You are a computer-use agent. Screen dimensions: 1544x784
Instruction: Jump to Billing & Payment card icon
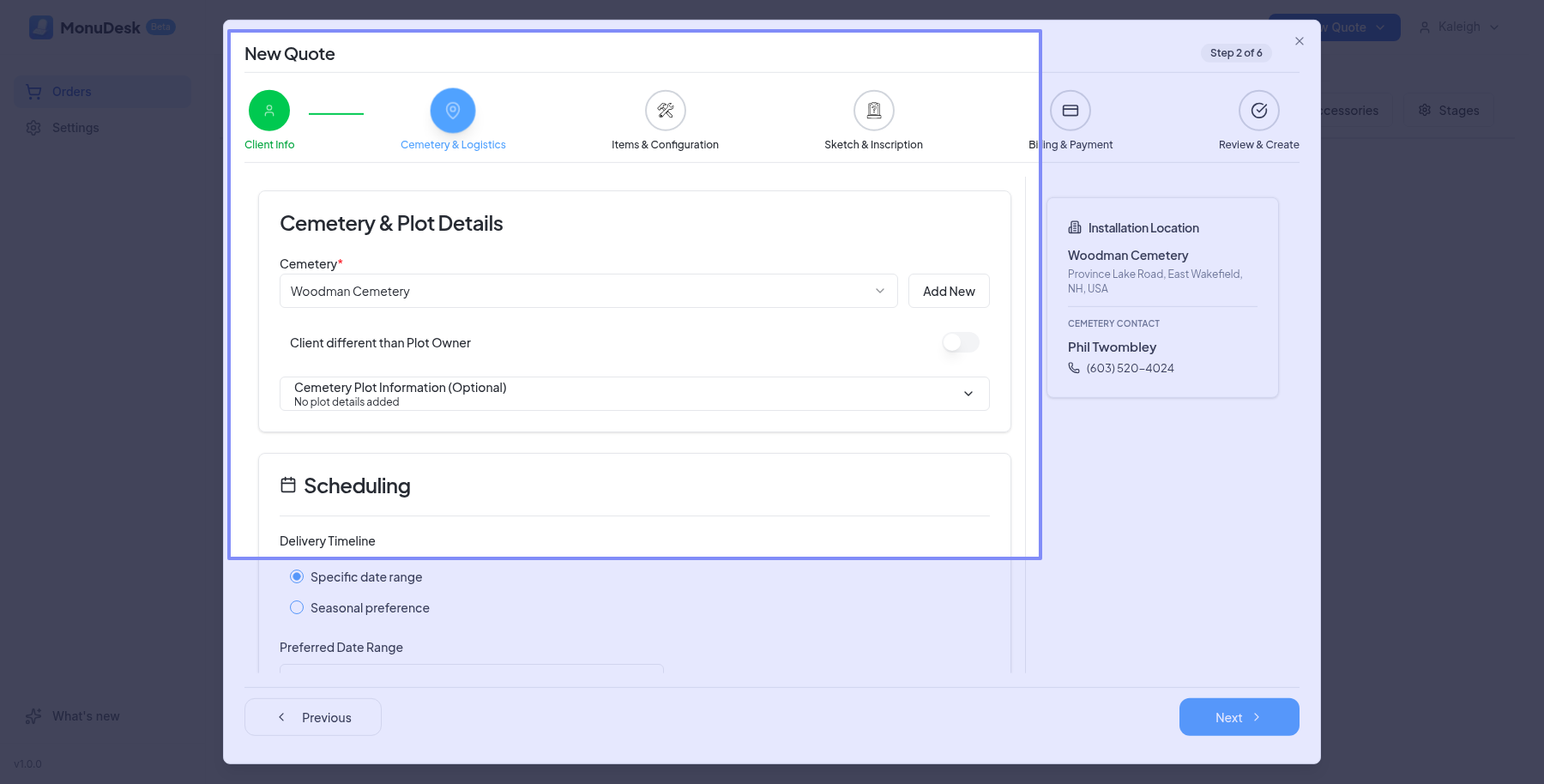pos(1070,111)
